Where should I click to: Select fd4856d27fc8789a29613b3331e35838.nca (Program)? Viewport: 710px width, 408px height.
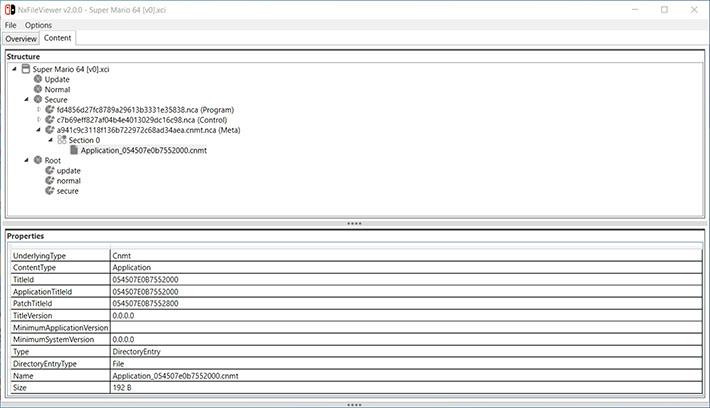point(145,110)
